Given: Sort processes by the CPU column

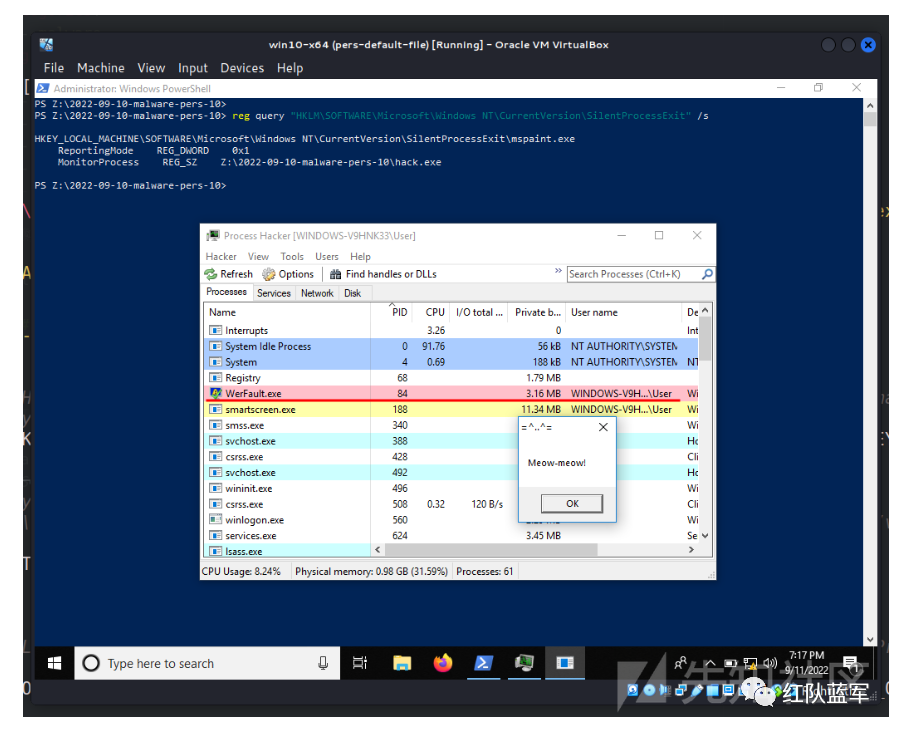Looking at the screenshot, I should (431, 312).
